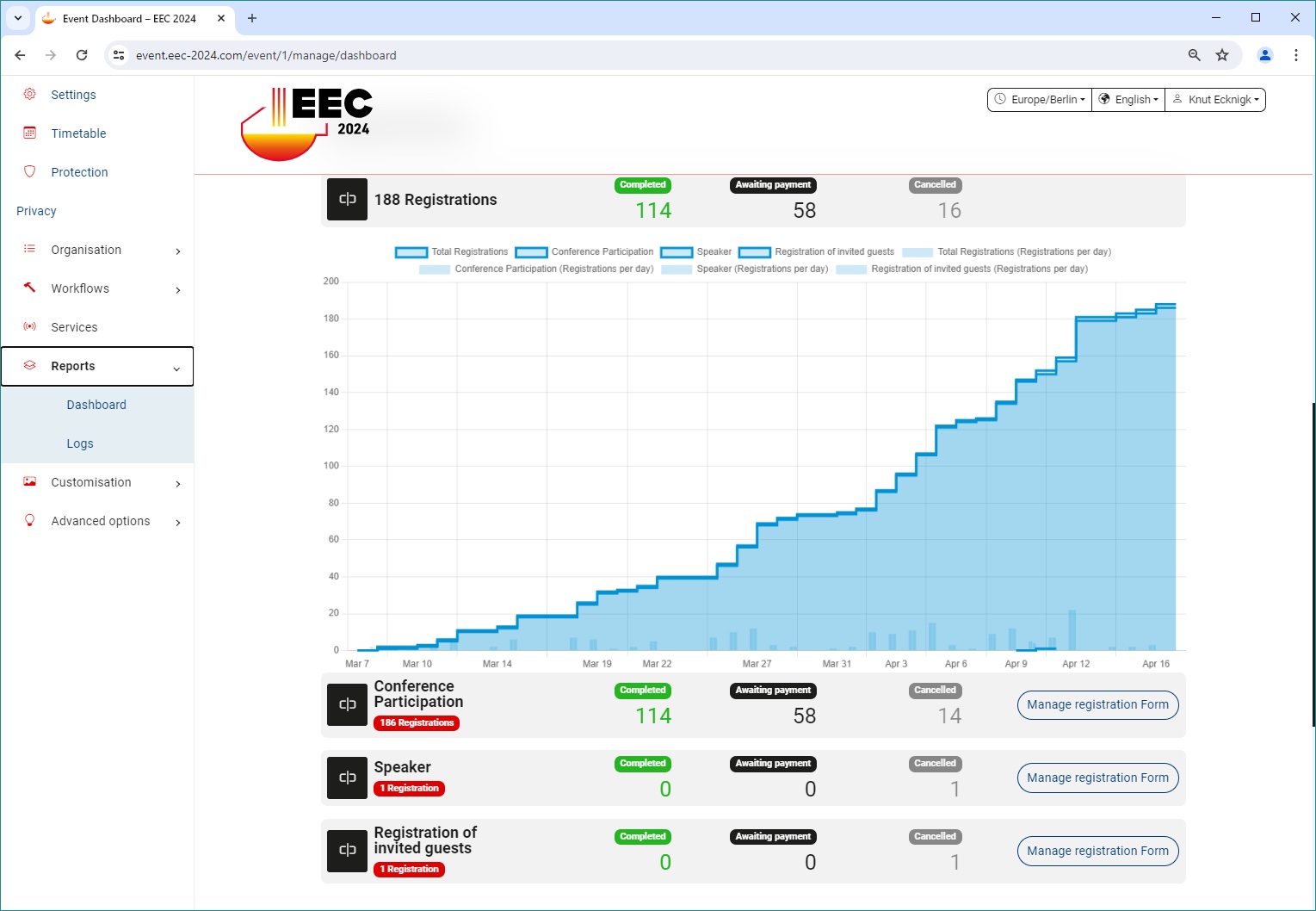Click the Settings gear icon in sidebar
Image resolution: width=1316 pixels, height=911 pixels.
tap(30, 94)
